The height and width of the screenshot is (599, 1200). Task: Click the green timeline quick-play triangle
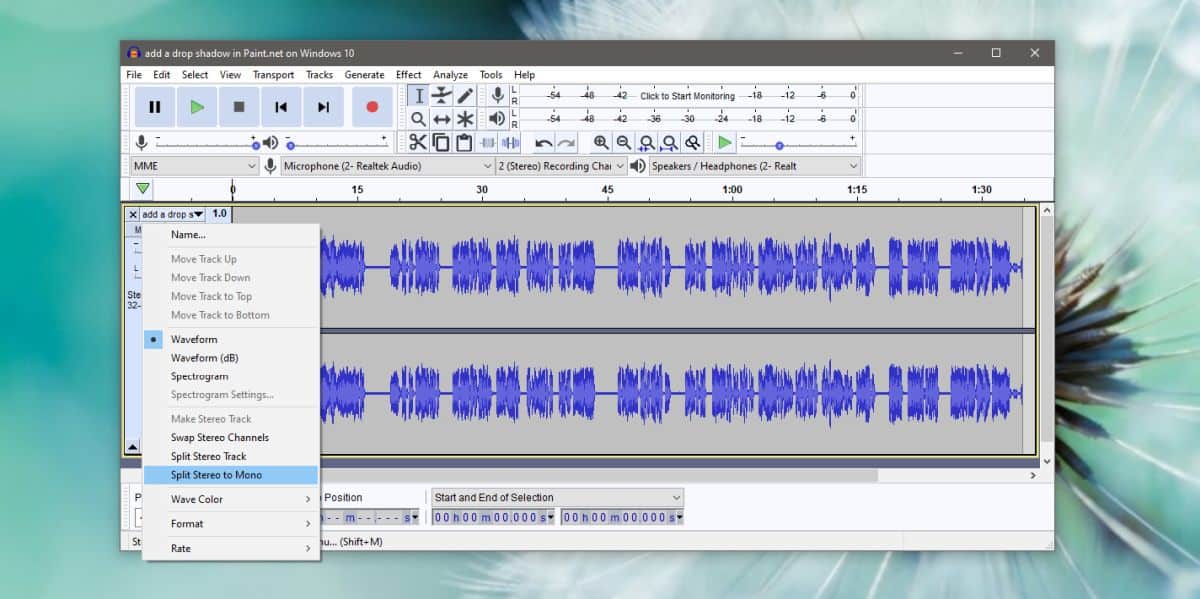[143, 189]
